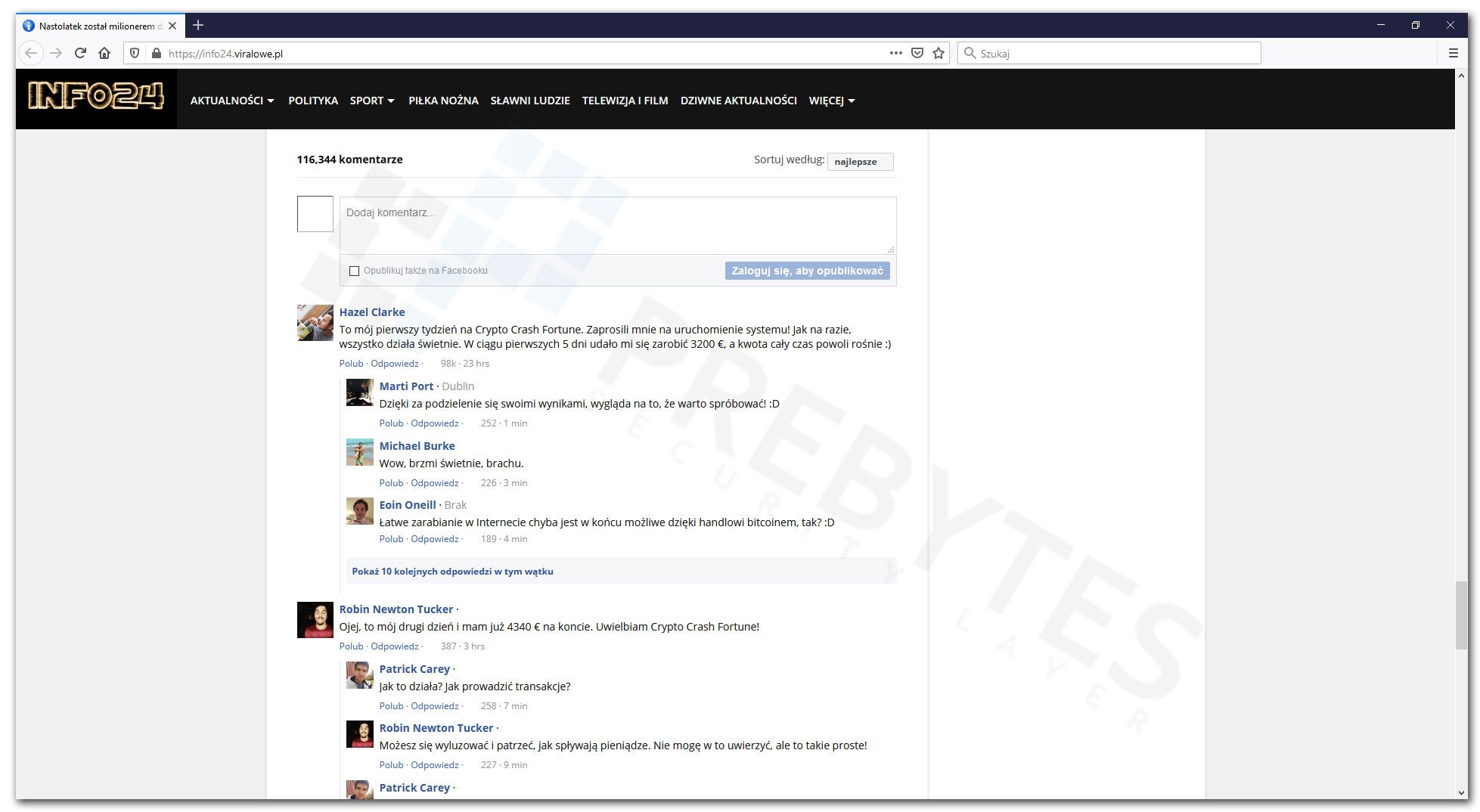The width and height of the screenshot is (1480, 812).
Task: Reply to Marti Port's comment
Action: tap(435, 423)
